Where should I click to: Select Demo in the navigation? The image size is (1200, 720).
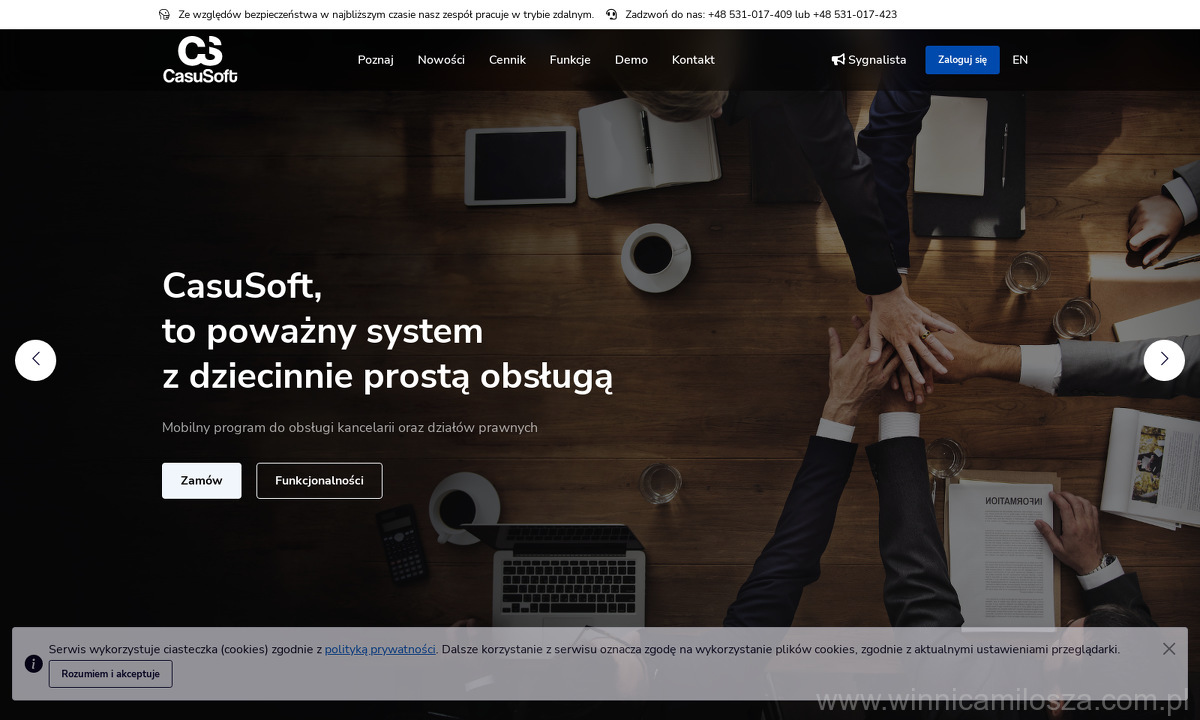631,60
